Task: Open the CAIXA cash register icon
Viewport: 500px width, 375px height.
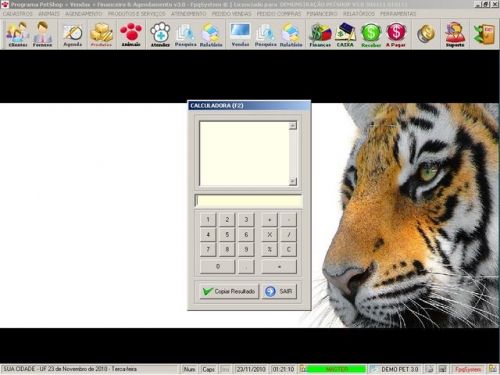Action: (x=345, y=34)
